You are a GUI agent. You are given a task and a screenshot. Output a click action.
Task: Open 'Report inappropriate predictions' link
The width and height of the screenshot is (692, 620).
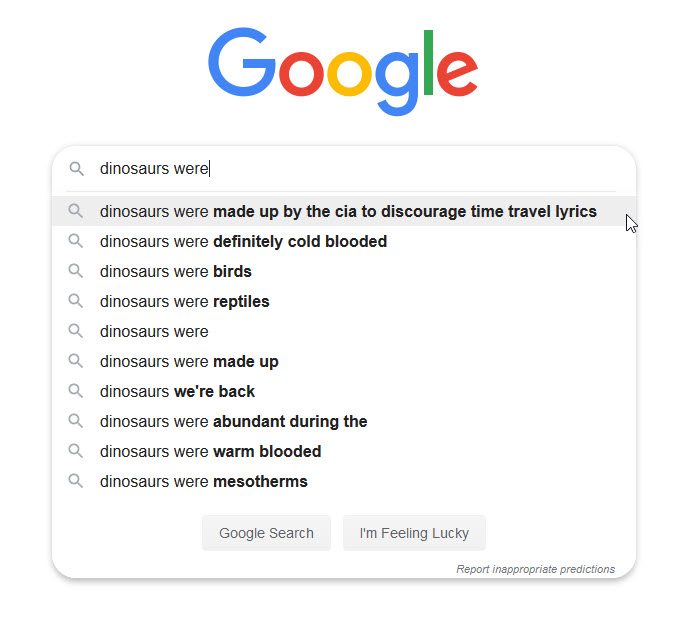tap(535, 569)
